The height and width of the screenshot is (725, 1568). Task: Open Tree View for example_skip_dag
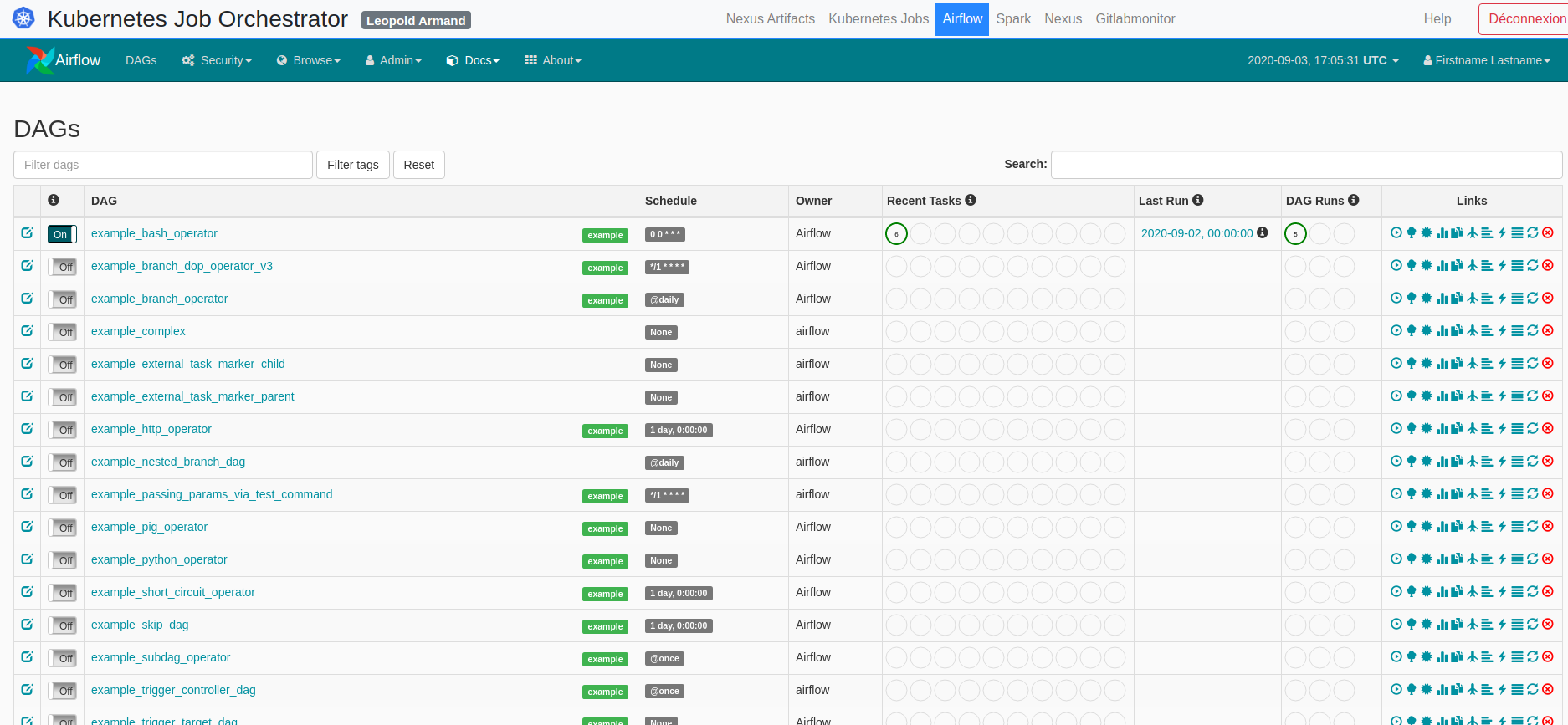[1412, 624]
